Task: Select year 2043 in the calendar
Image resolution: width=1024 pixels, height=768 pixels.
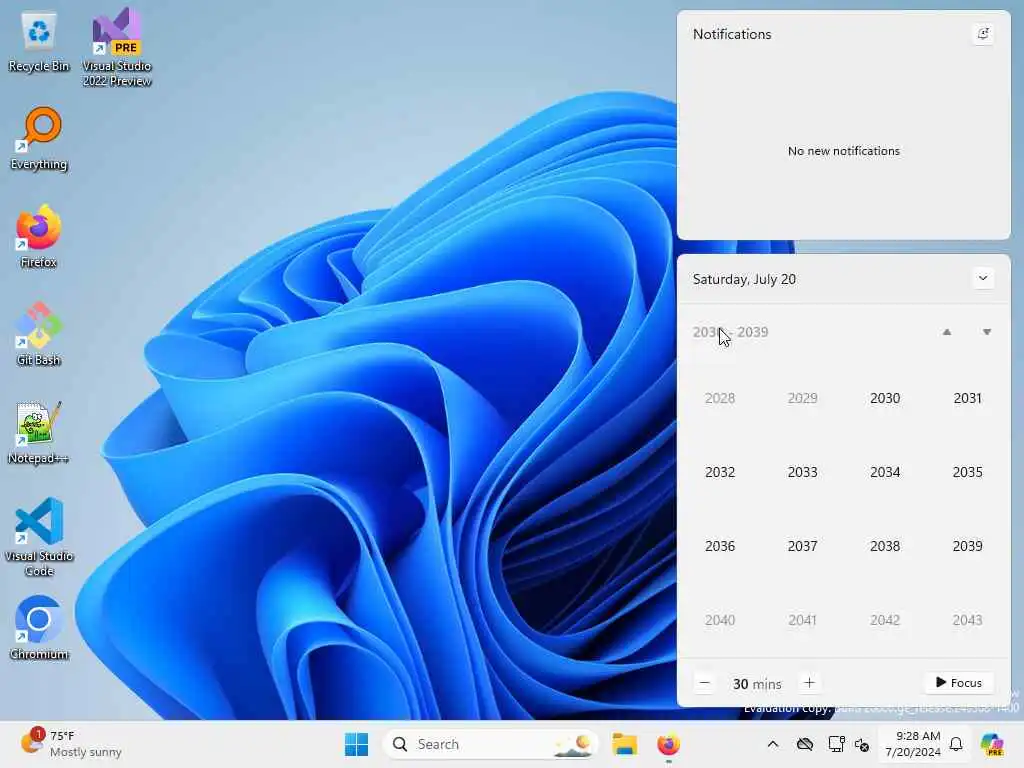Action: pos(967,620)
